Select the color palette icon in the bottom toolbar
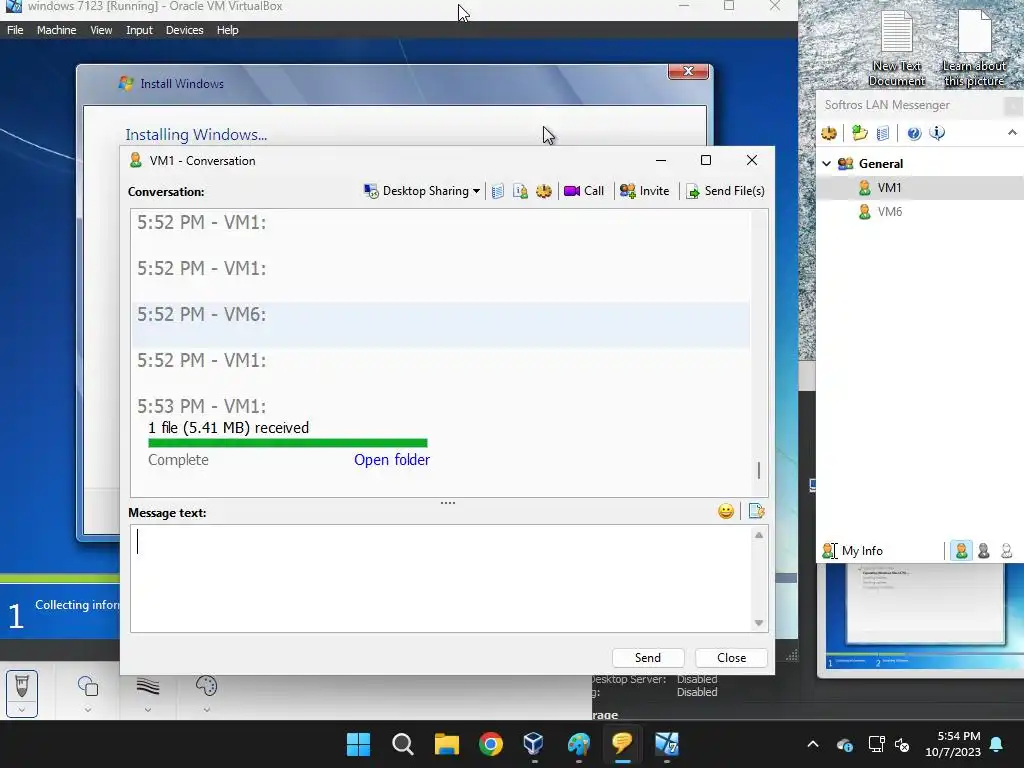1024x768 pixels. pyautogui.click(x=206, y=686)
